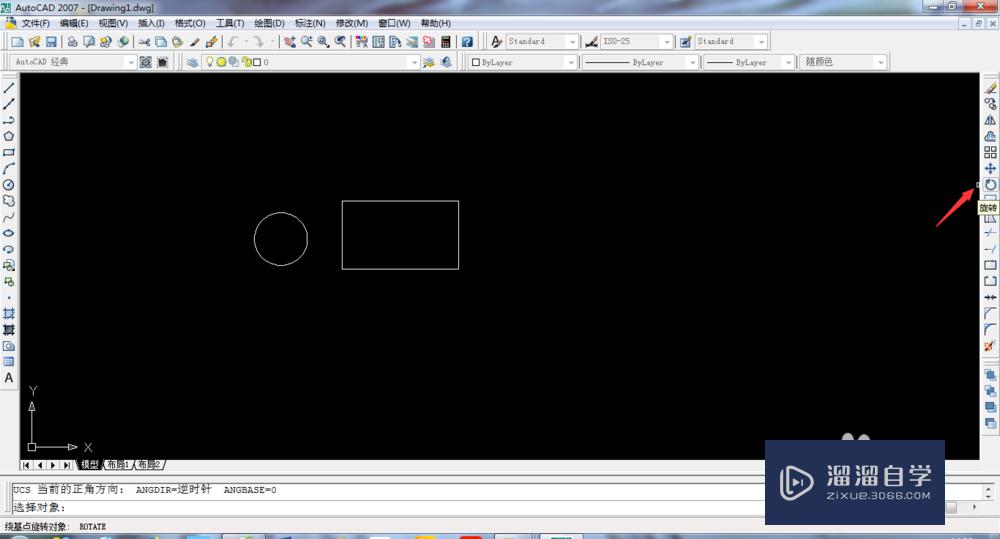Open the layer list dropdown

point(415,62)
